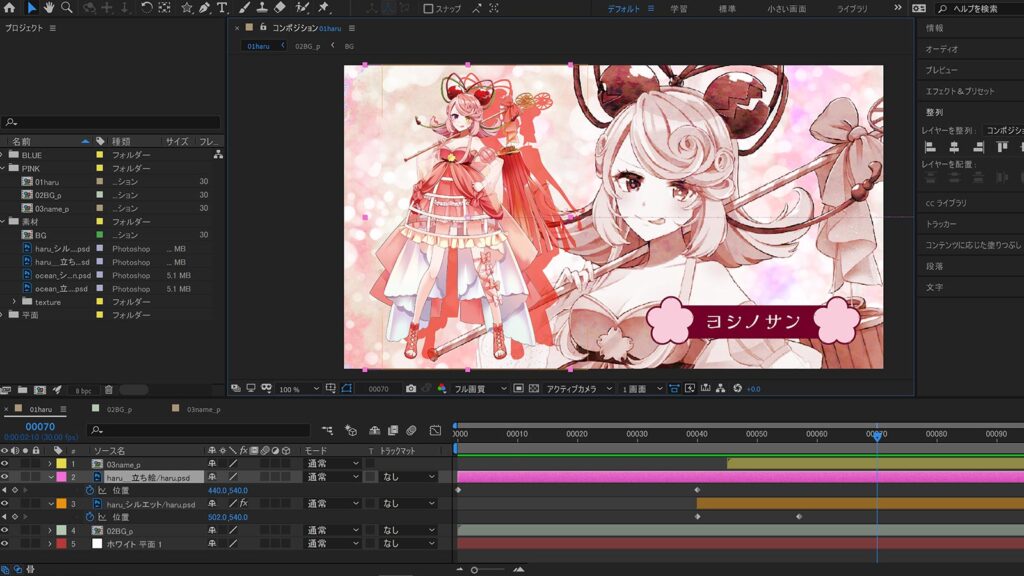Select the Brush tool

tap(244, 8)
